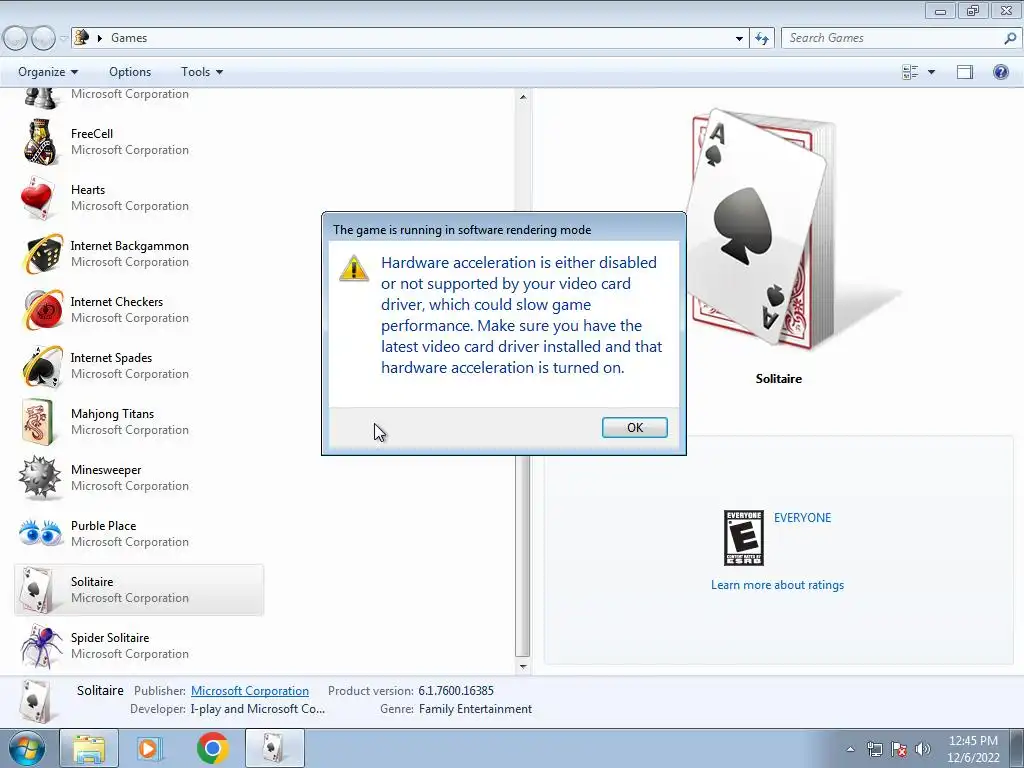Select the 'Spider Solitaire' name
Screen dimensions: 1024x768
(110, 638)
